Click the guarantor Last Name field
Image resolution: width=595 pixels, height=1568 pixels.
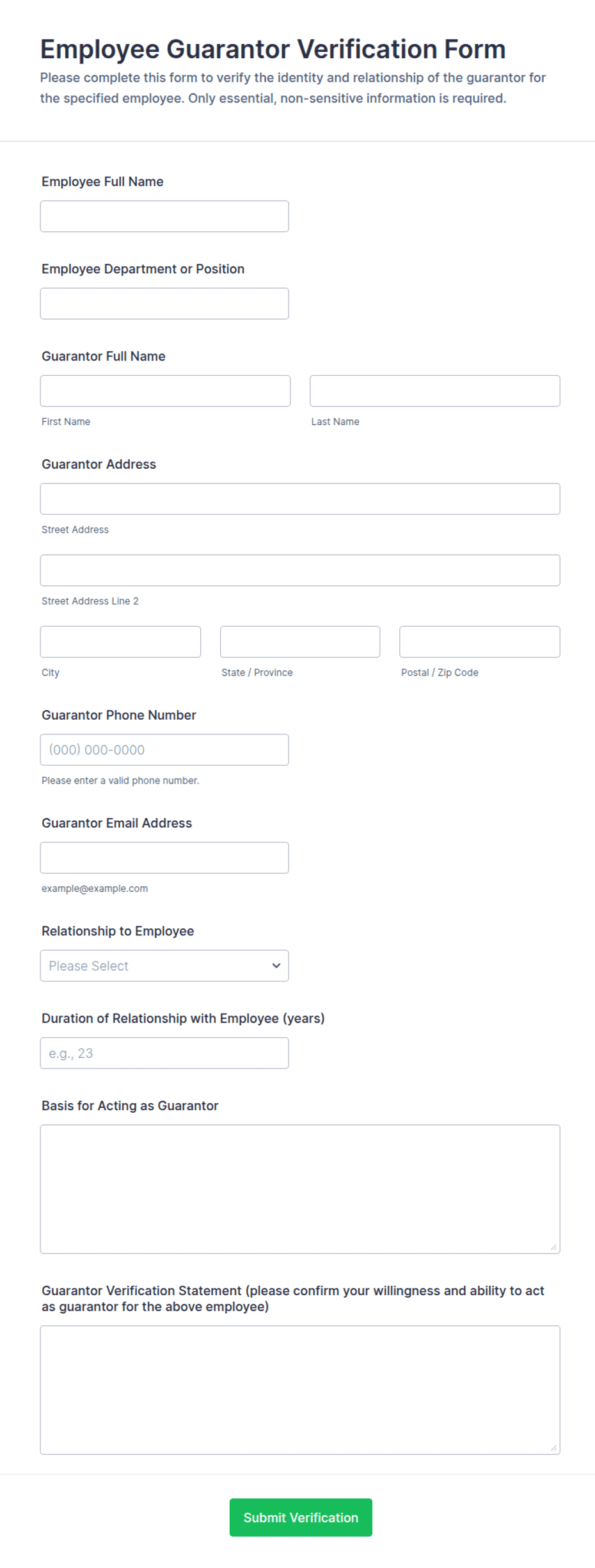(x=434, y=391)
